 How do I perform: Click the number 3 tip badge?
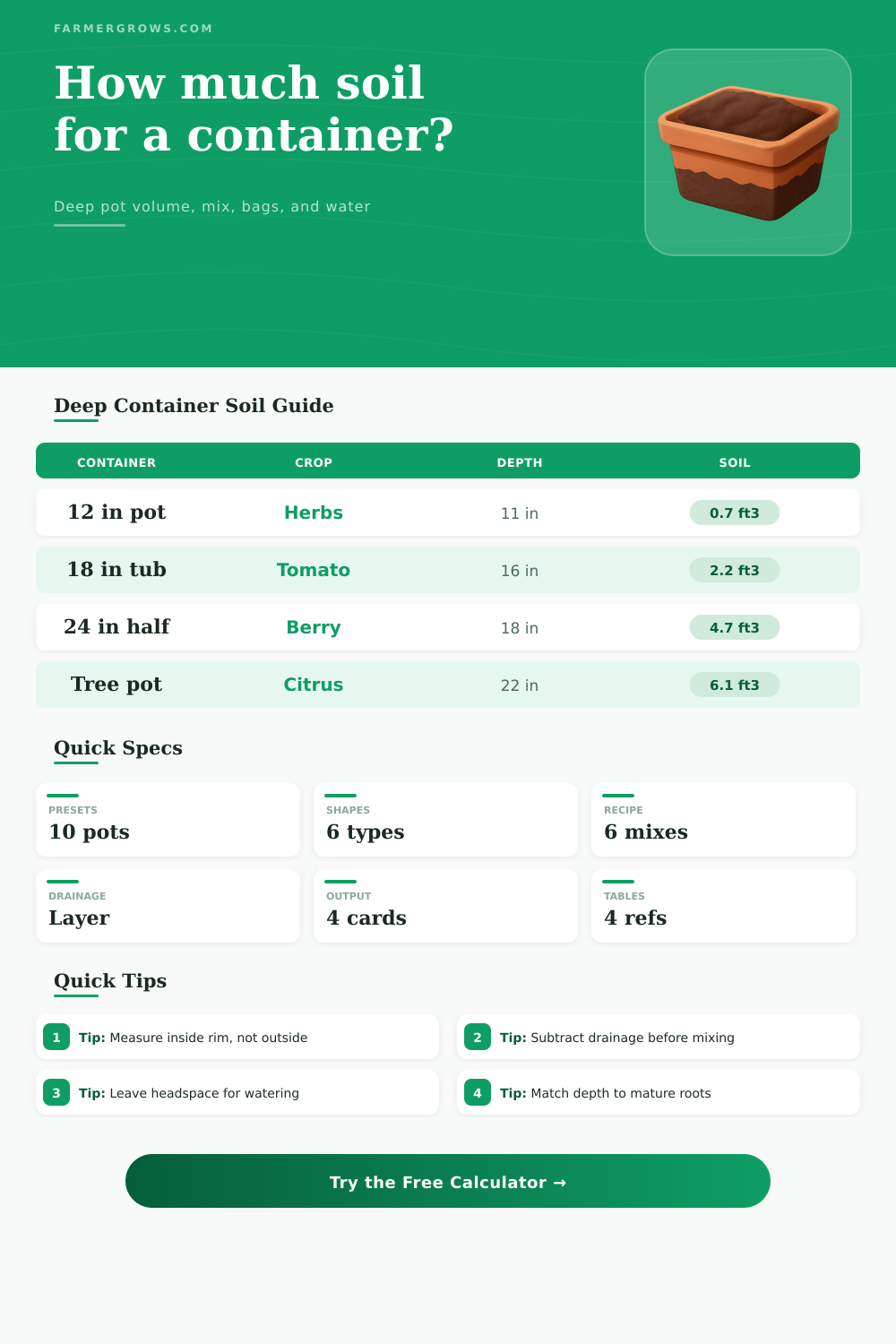(56, 1093)
